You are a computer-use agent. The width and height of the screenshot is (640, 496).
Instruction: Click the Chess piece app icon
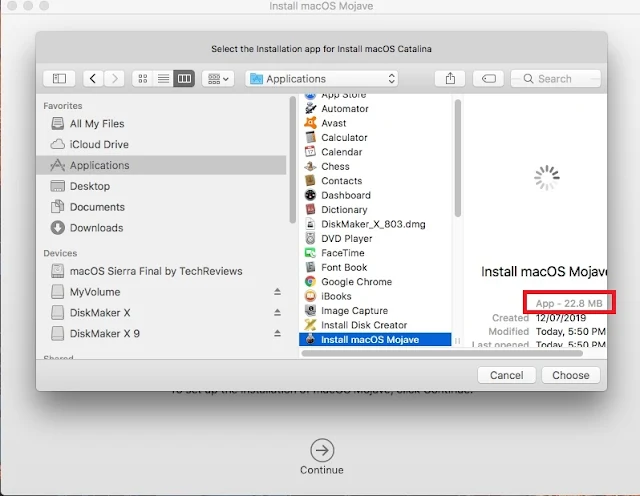310,167
